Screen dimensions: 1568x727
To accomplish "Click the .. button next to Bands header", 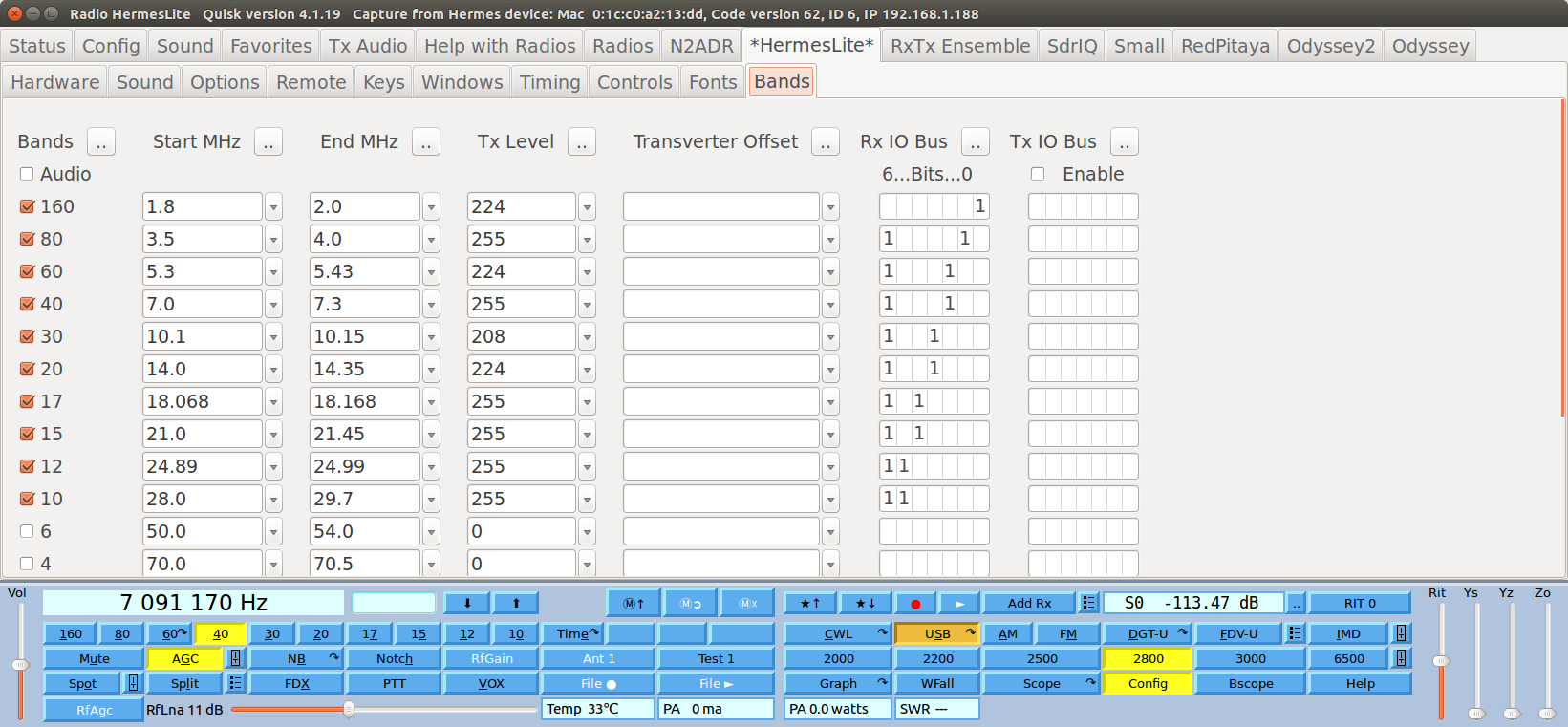I will 101,141.
